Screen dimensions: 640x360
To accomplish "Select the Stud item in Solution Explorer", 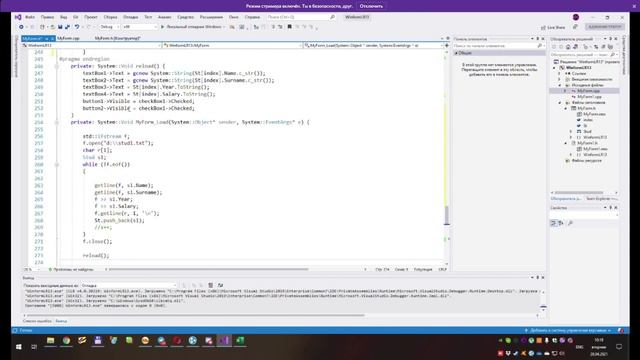I will (x=587, y=131).
